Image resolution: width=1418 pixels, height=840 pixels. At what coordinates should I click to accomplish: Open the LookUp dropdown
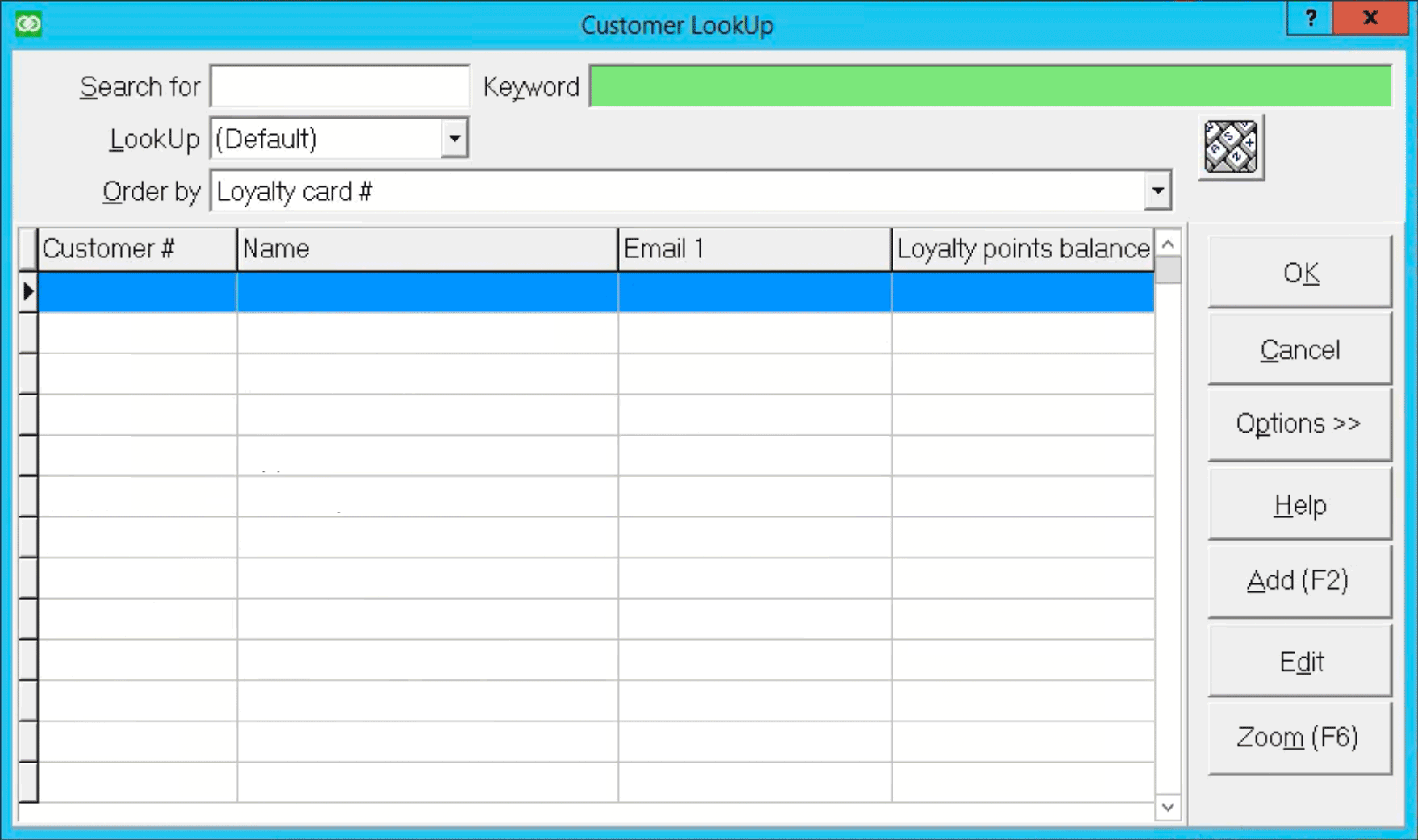click(x=454, y=138)
